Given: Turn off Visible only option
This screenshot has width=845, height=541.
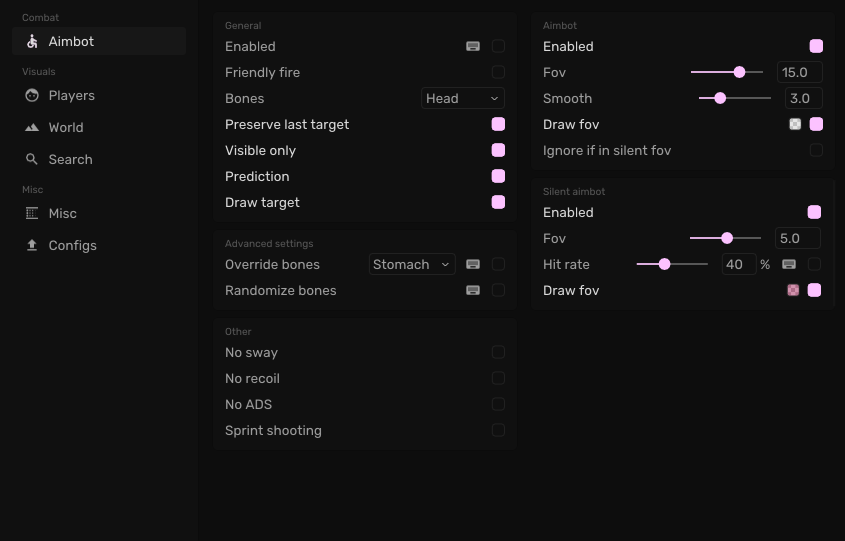Looking at the screenshot, I should [x=498, y=151].
